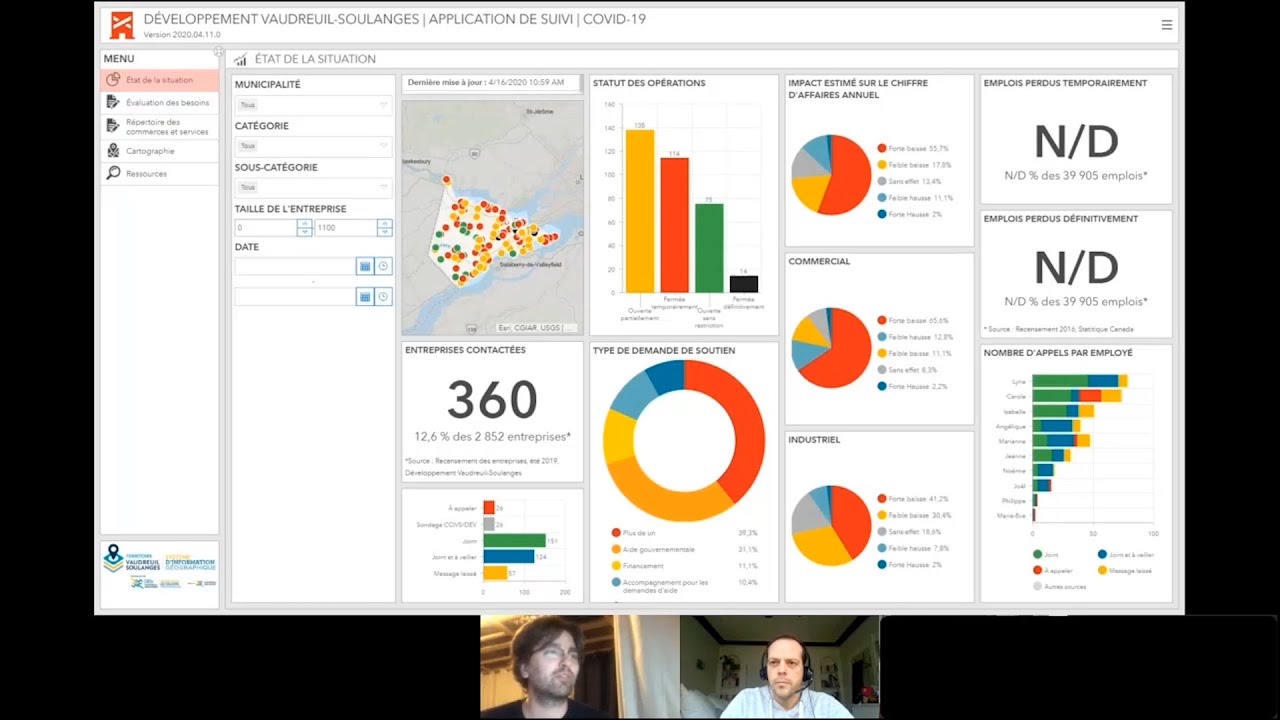Toggle Joint et à veiller legend in calls chart
The height and width of the screenshot is (720, 1280).
click(1125, 554)
